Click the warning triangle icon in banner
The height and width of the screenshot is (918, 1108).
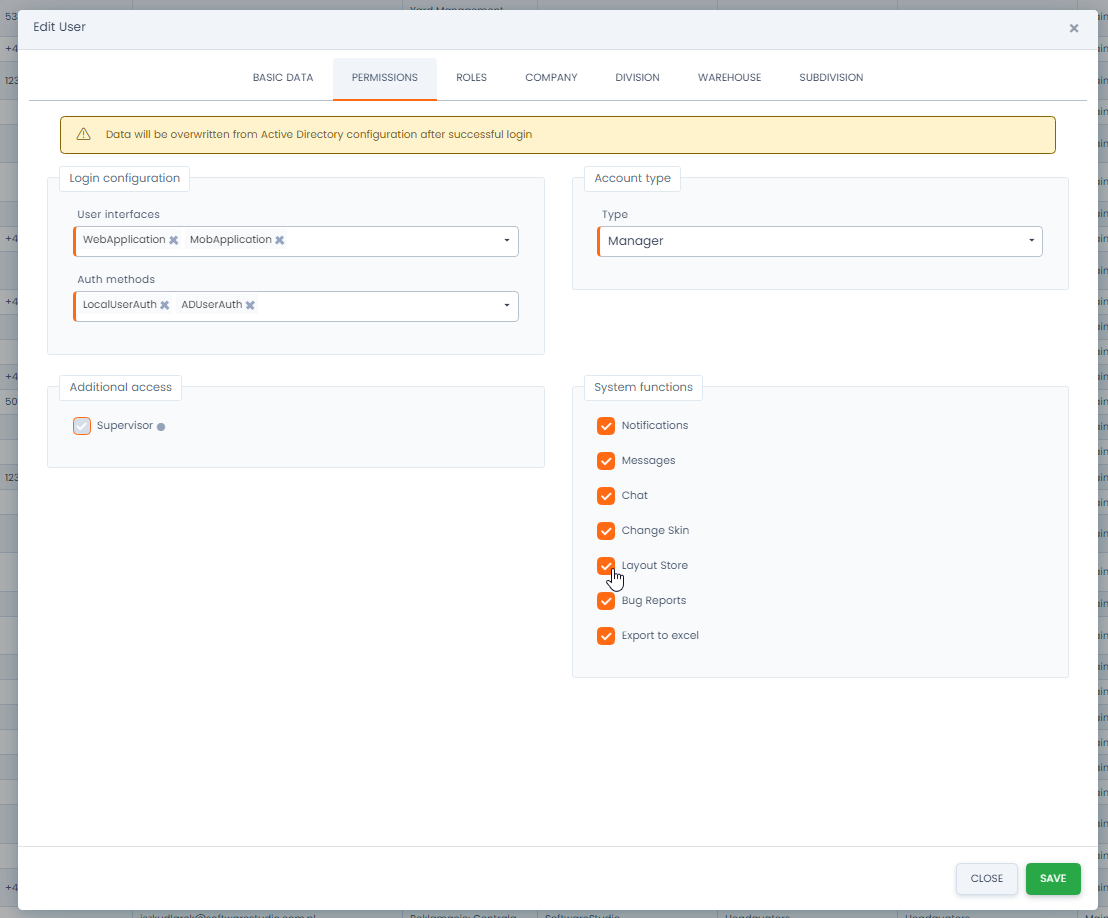point(84,134)
